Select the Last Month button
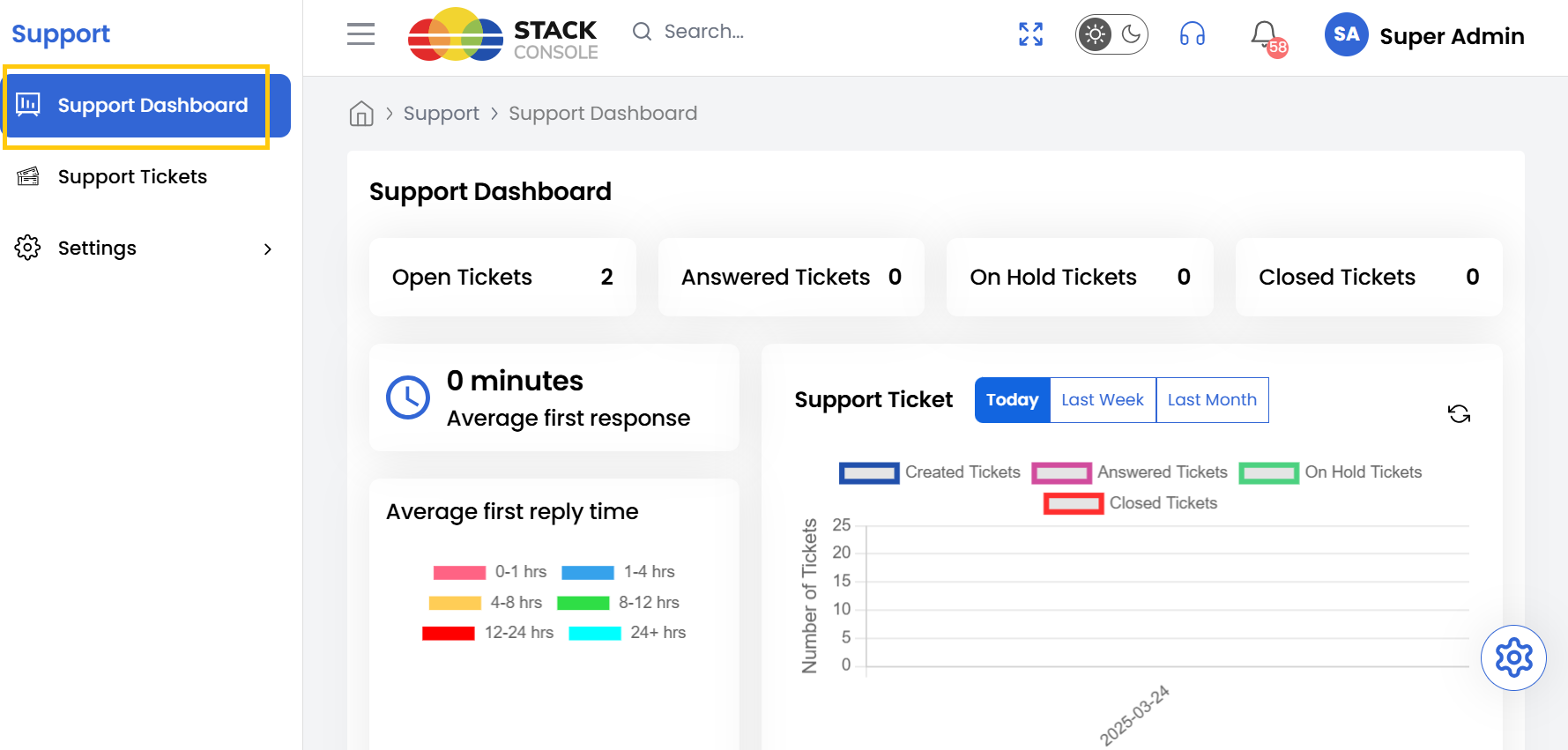 1212,400
